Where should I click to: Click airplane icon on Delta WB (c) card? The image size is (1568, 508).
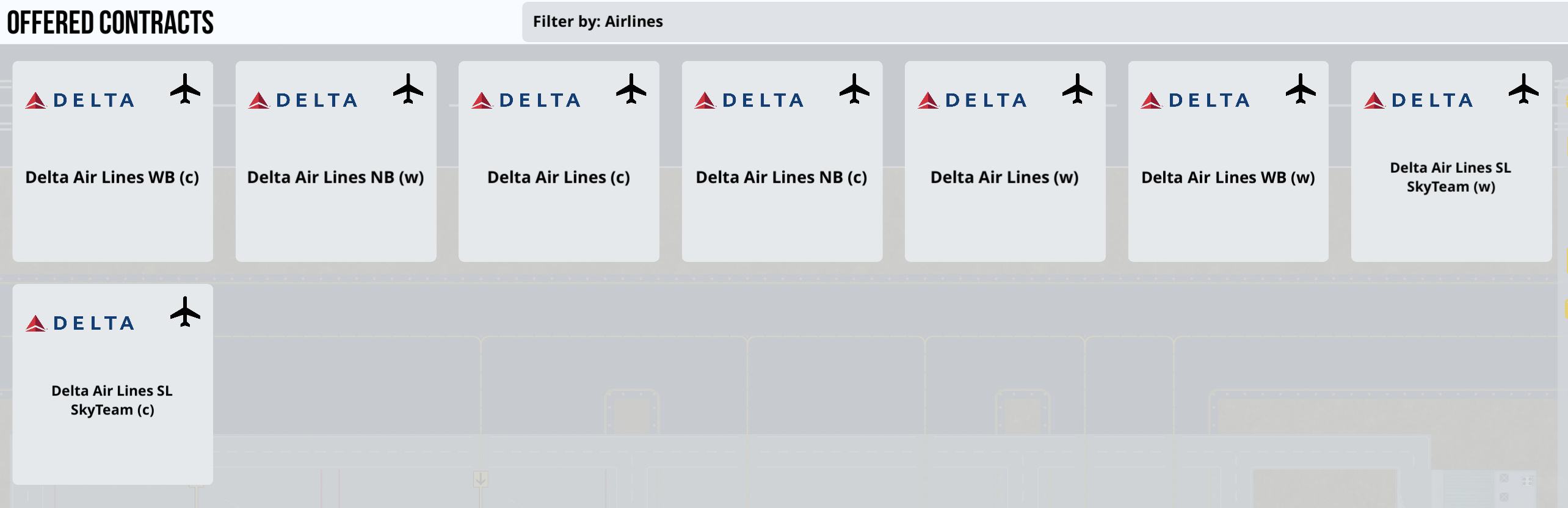coord(185,89)
